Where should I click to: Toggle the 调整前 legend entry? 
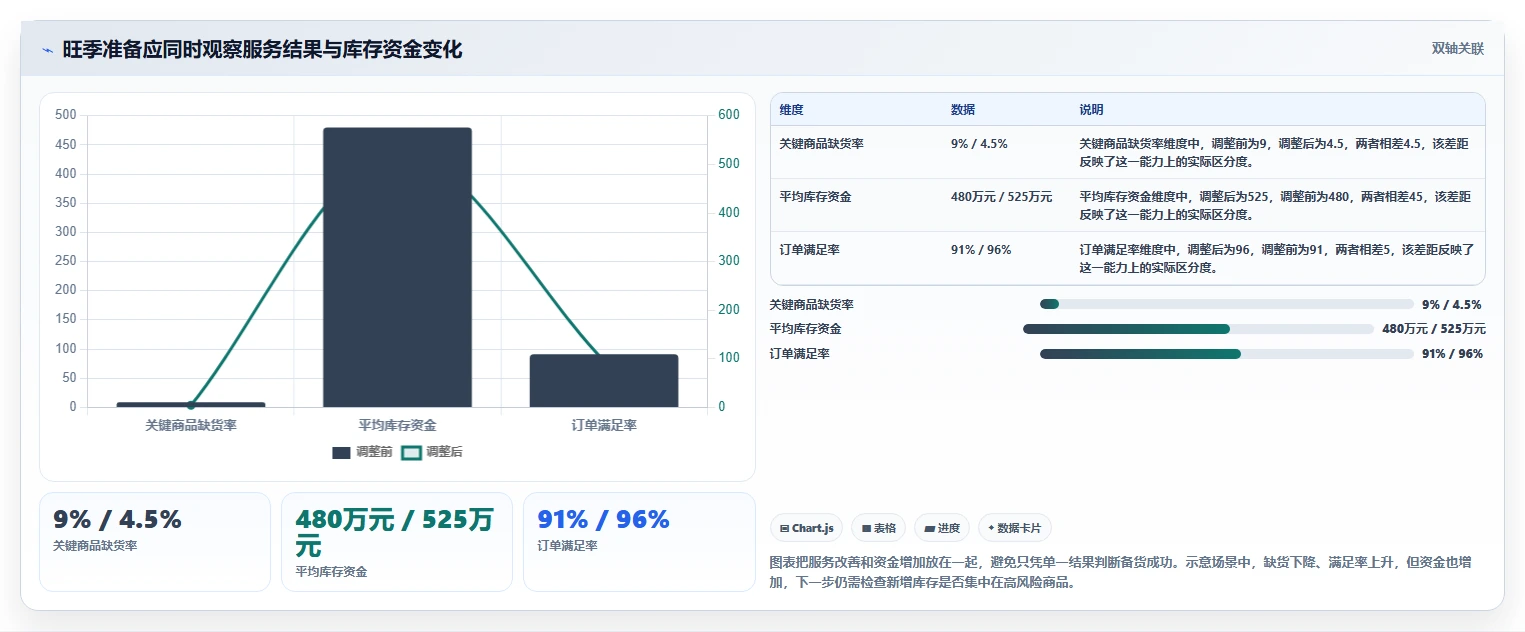pos(362,452)
